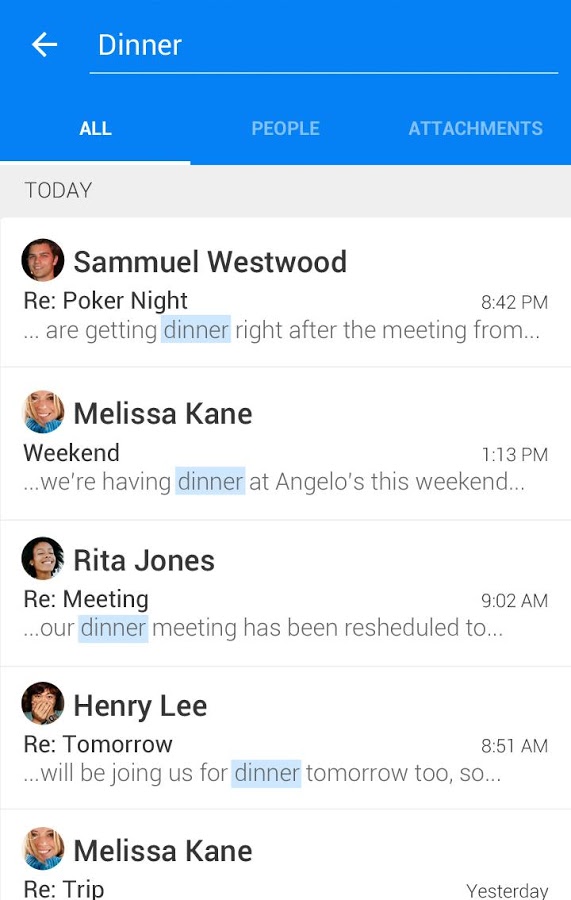Tap Melissa Kane's avatar in Weekend email

[x=43, y=412]
